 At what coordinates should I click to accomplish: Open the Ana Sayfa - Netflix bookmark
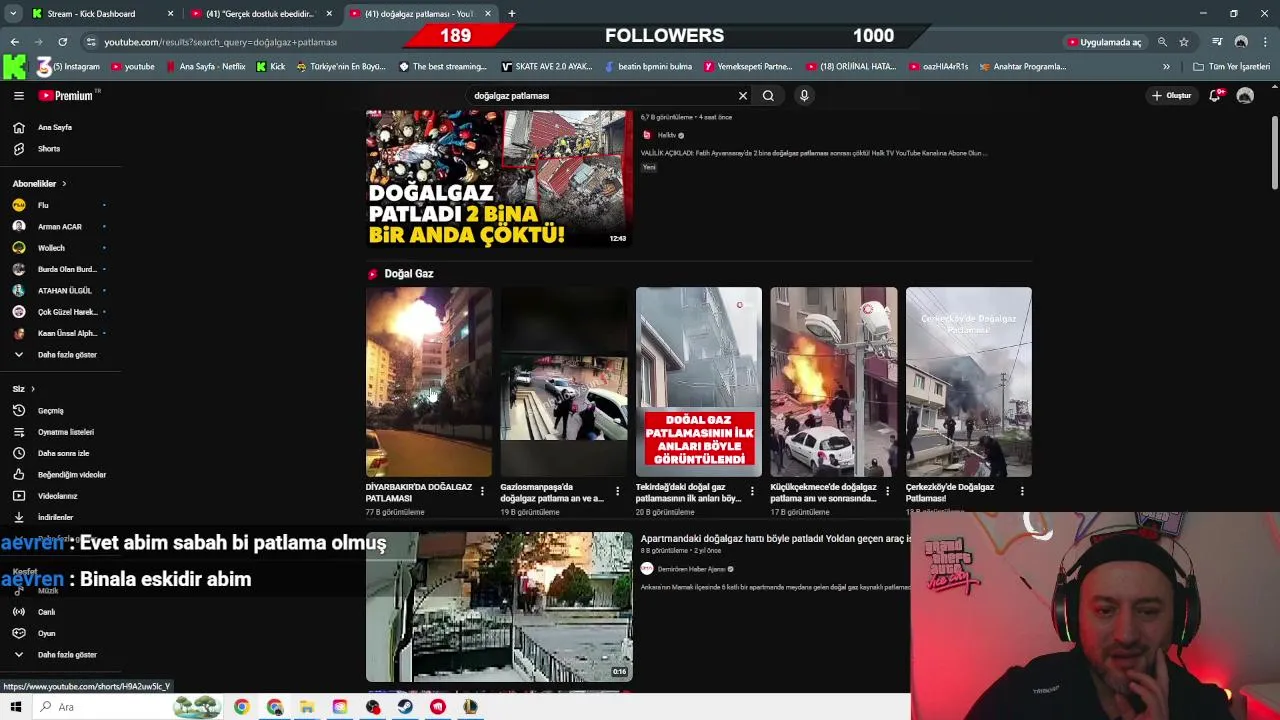[x=206, y=67]
